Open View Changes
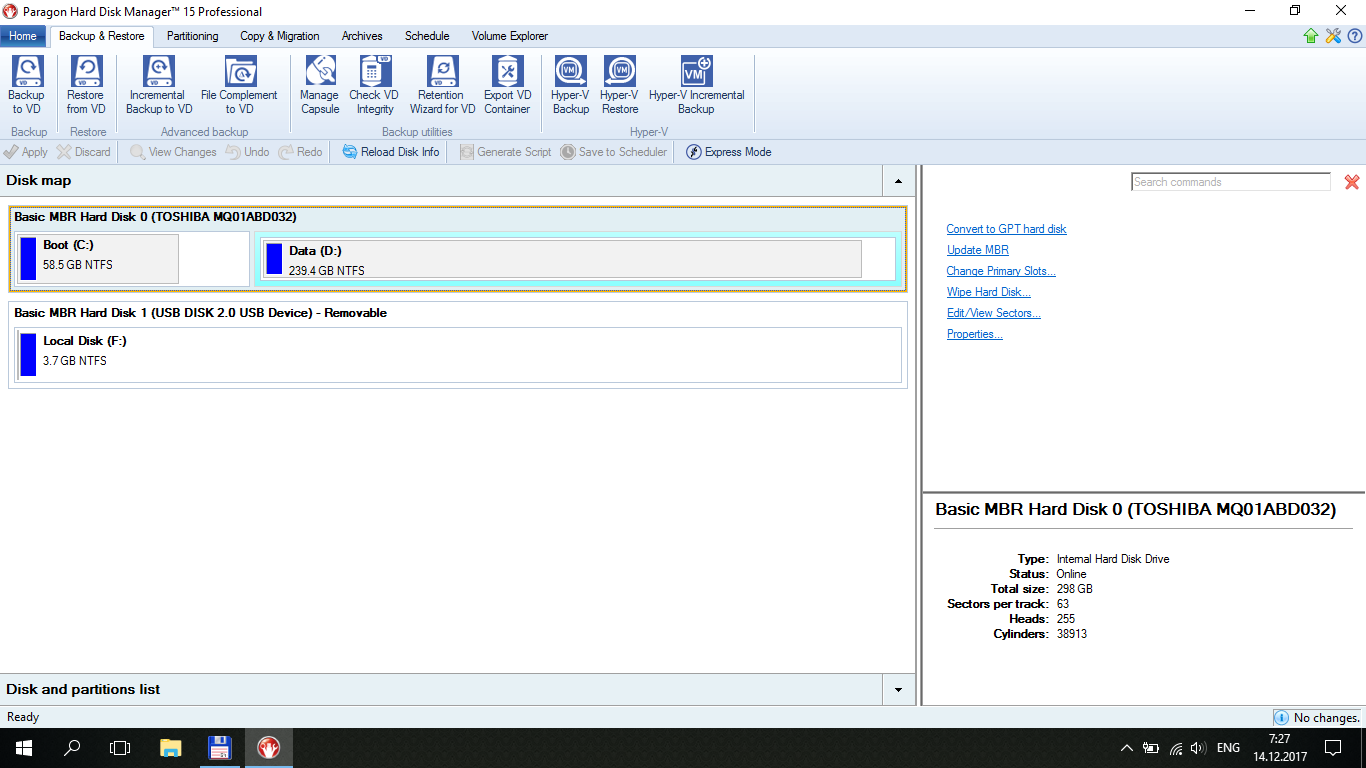Screen dimensions: 1366x768 coord(173,152)
